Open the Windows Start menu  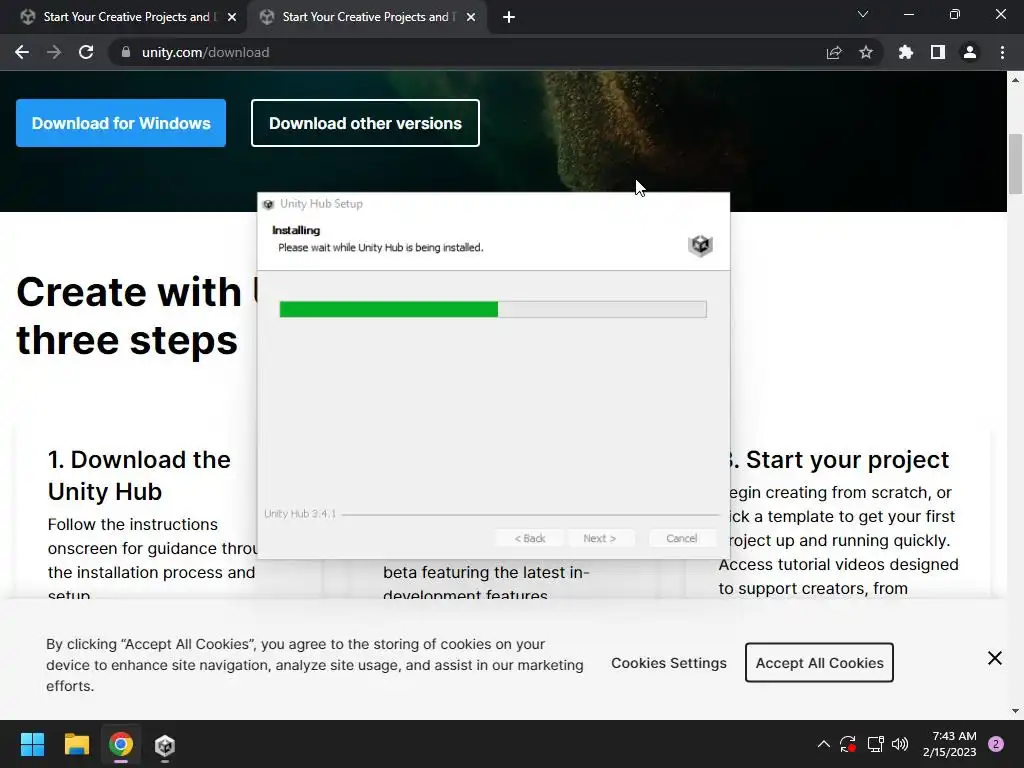pyautogui.click(x=32, y=744)
